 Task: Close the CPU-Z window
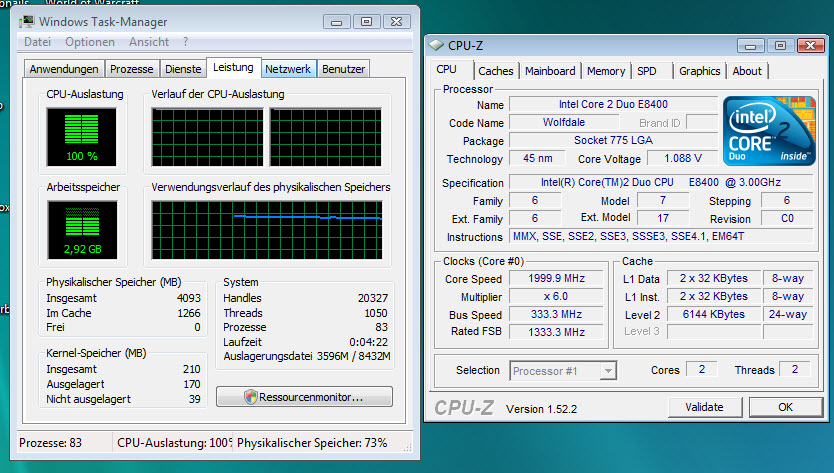810,46
